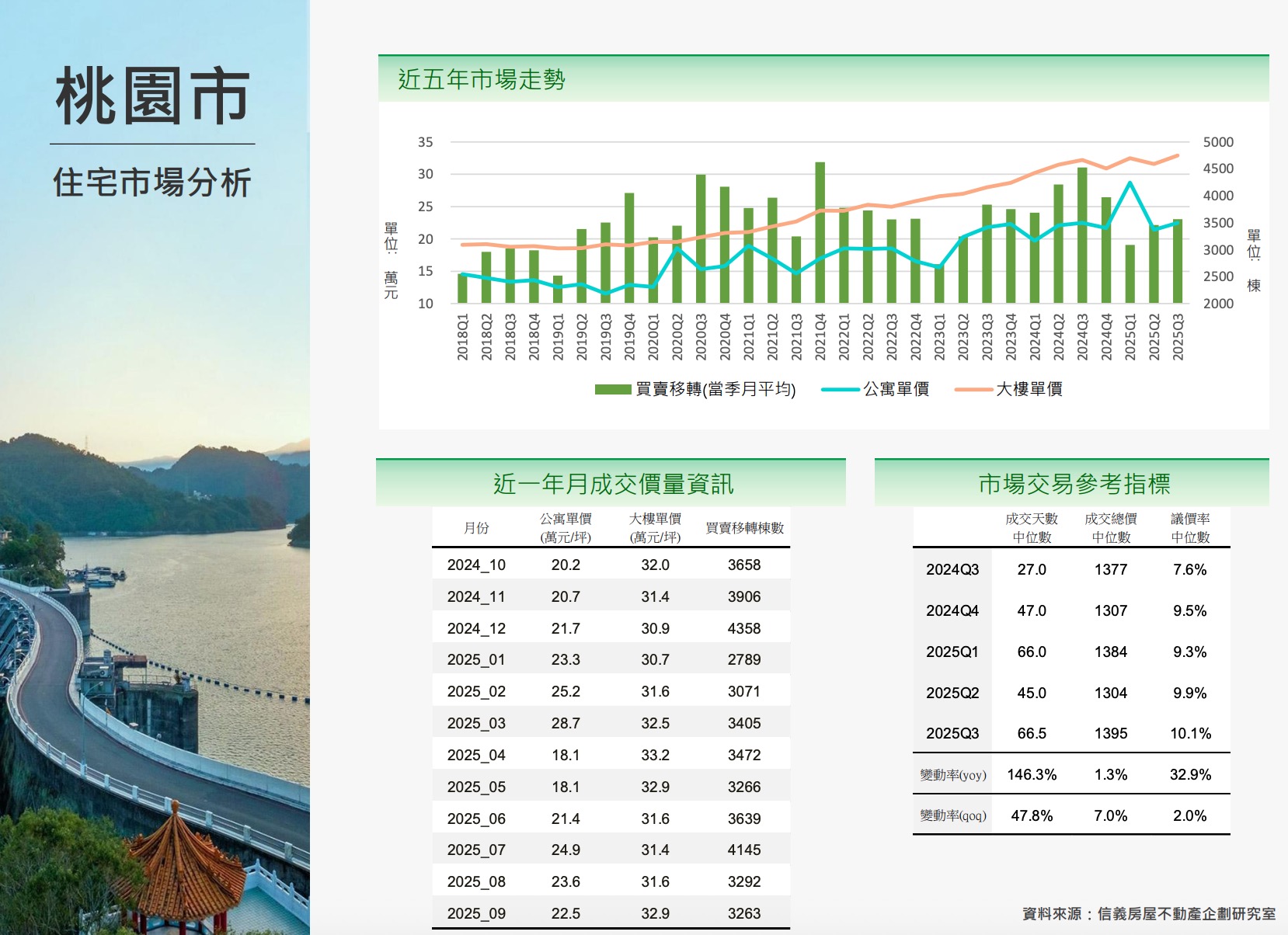Select the 146.3% yoy change value
This screenshot has height=935, width=1288.
[x=1032, y=774]
